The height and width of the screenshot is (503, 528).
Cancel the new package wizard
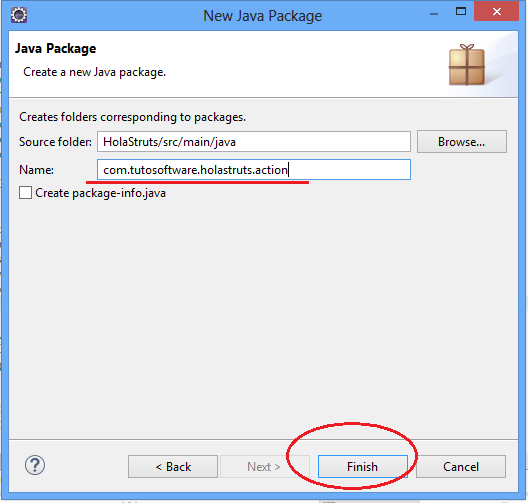[x=461, y=467]
